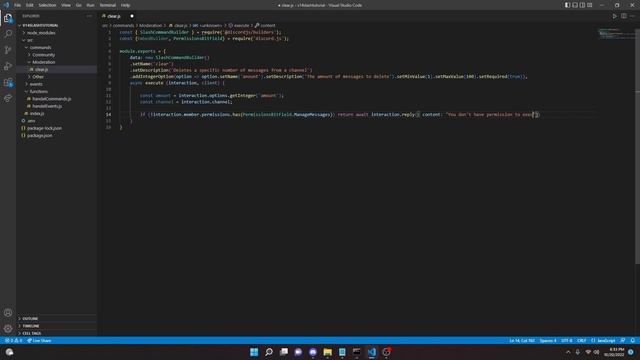Click the unsaved dot on the clear.js tab
Screen dimensions: 640x360
coord(132,16)
